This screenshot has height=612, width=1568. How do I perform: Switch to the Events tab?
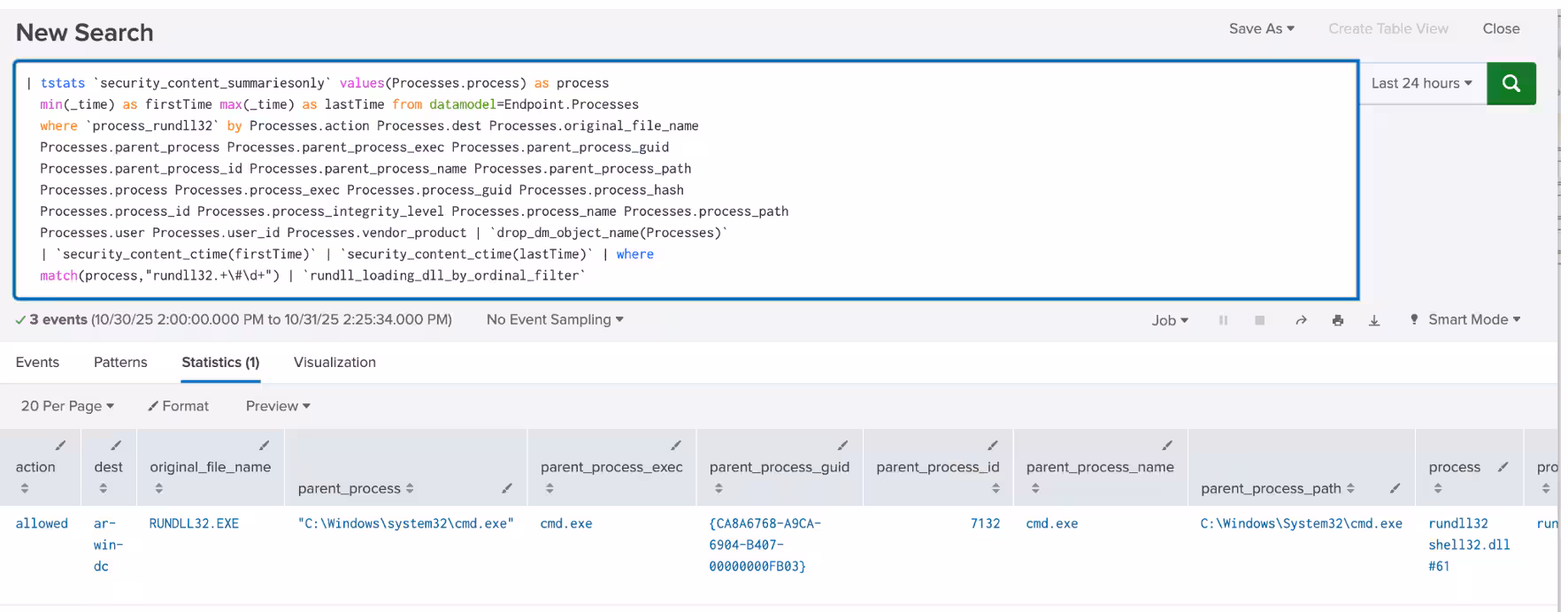[x=37, y=363]
